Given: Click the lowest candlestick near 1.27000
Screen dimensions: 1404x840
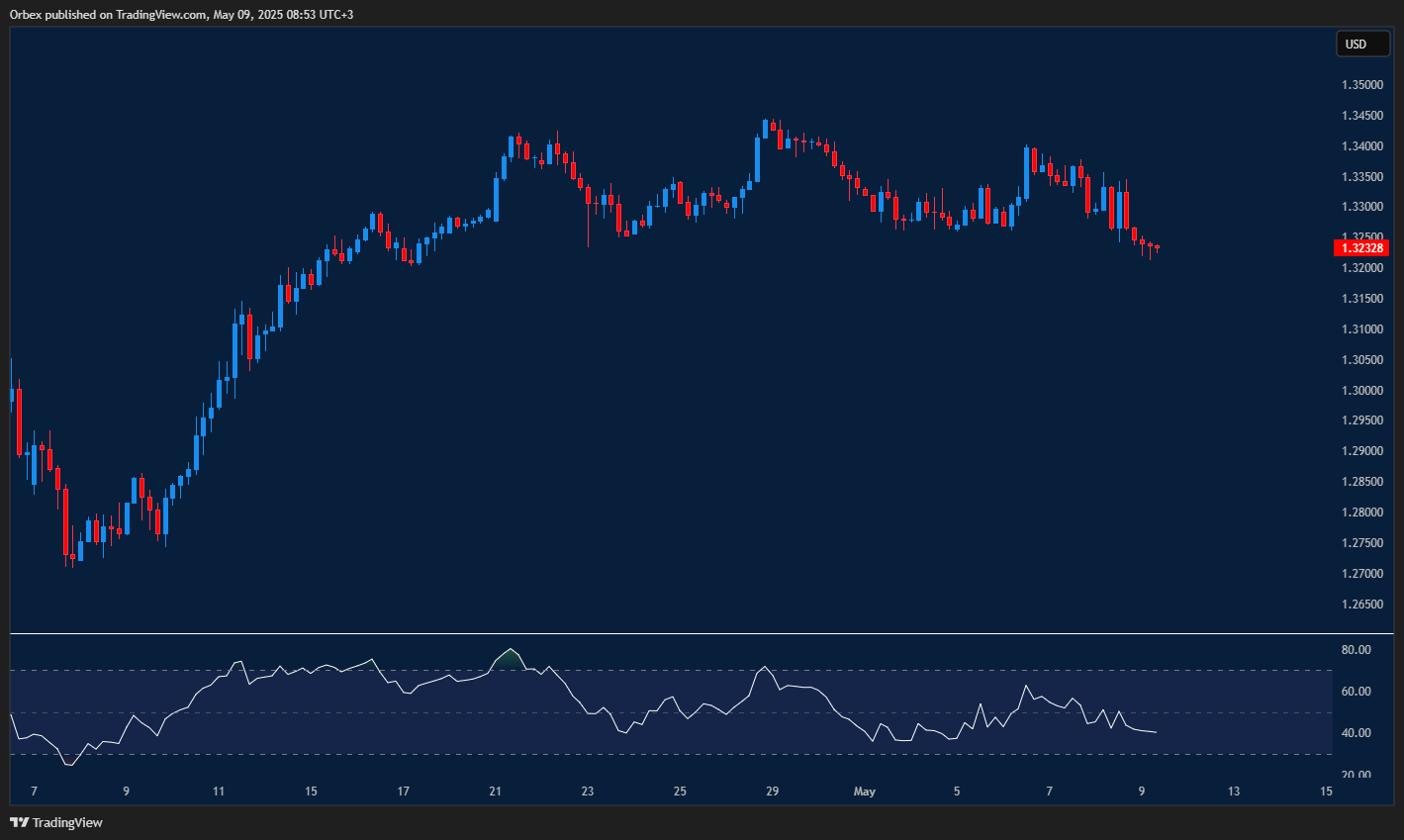Looking at the screenshot, I should coord(72,558).
